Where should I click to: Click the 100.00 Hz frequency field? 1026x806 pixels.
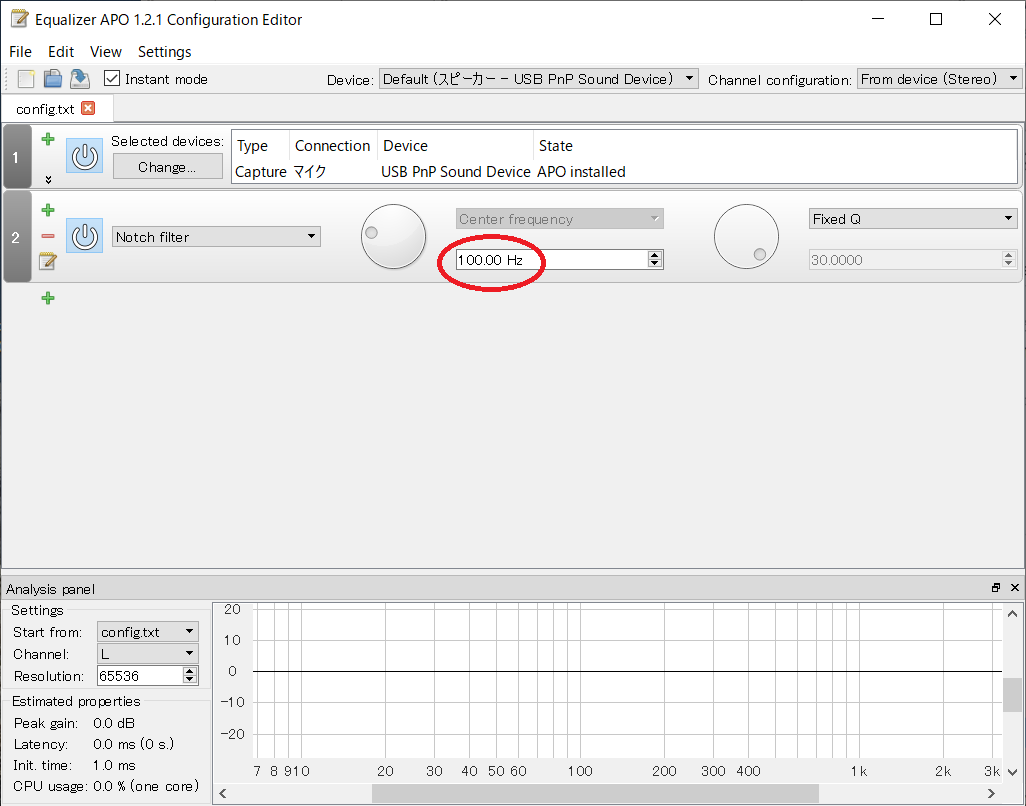(x=552, y=260)
